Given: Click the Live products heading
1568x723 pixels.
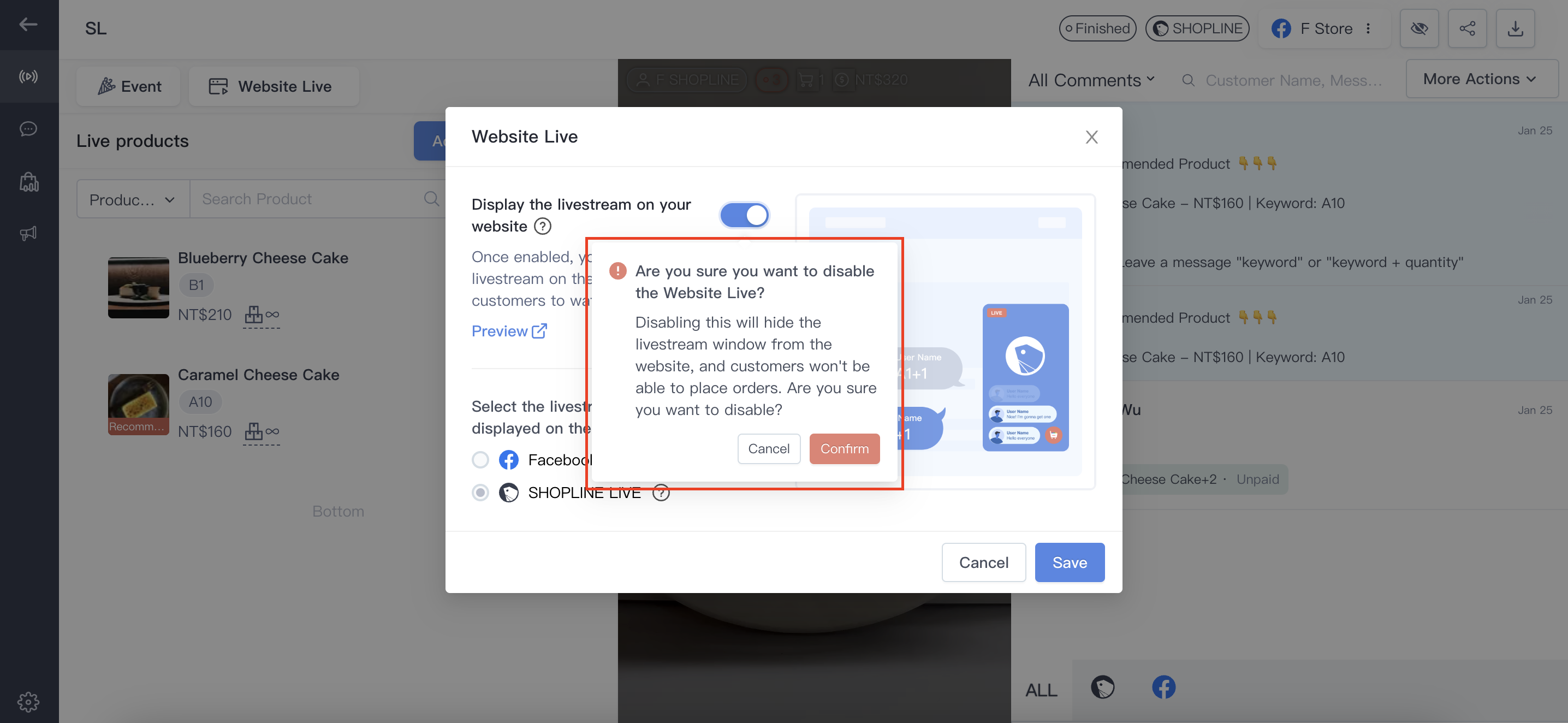Looking at the screenshot, I should tap(132, 140).
